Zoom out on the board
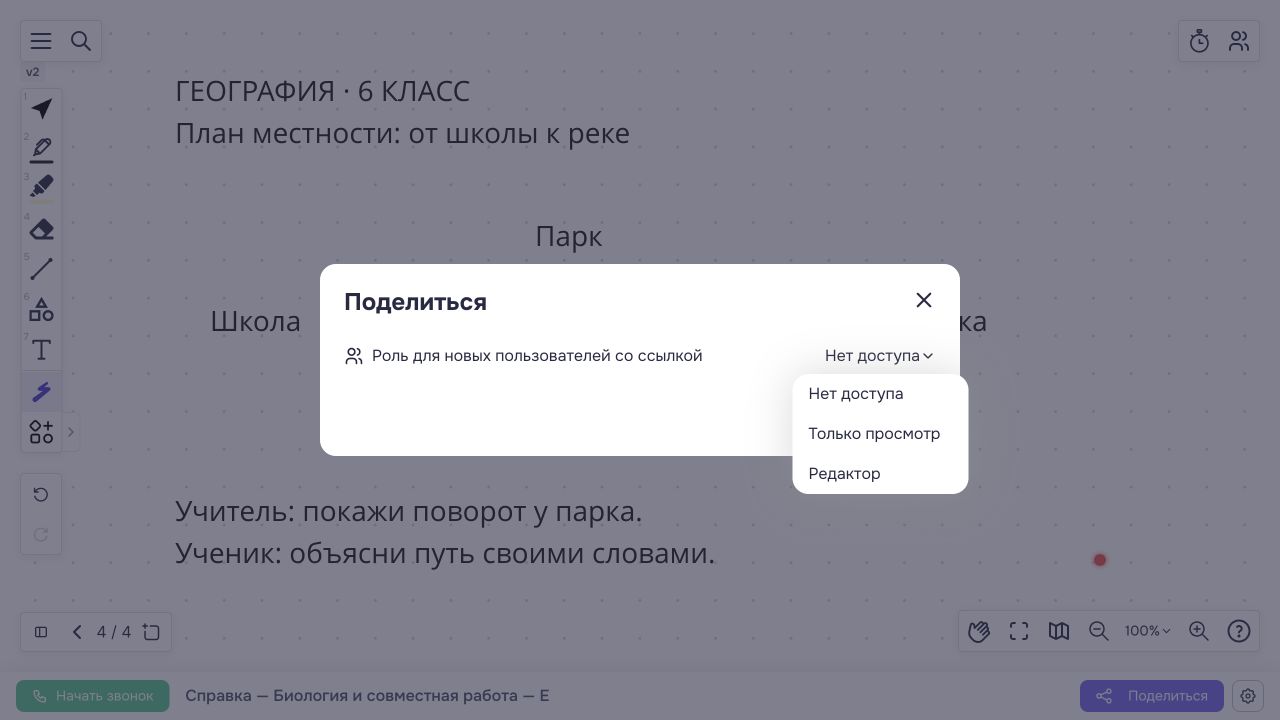The width and height of the screenshot is (1280, 720). tap(1099, 631)
